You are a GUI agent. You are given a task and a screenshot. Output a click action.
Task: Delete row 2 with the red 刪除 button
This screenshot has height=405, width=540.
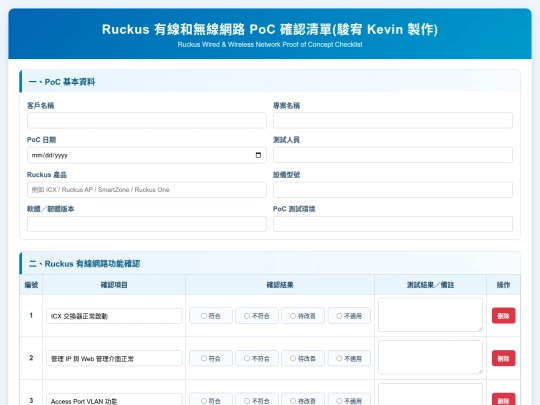pyautogui.click(x=503, y=358)
